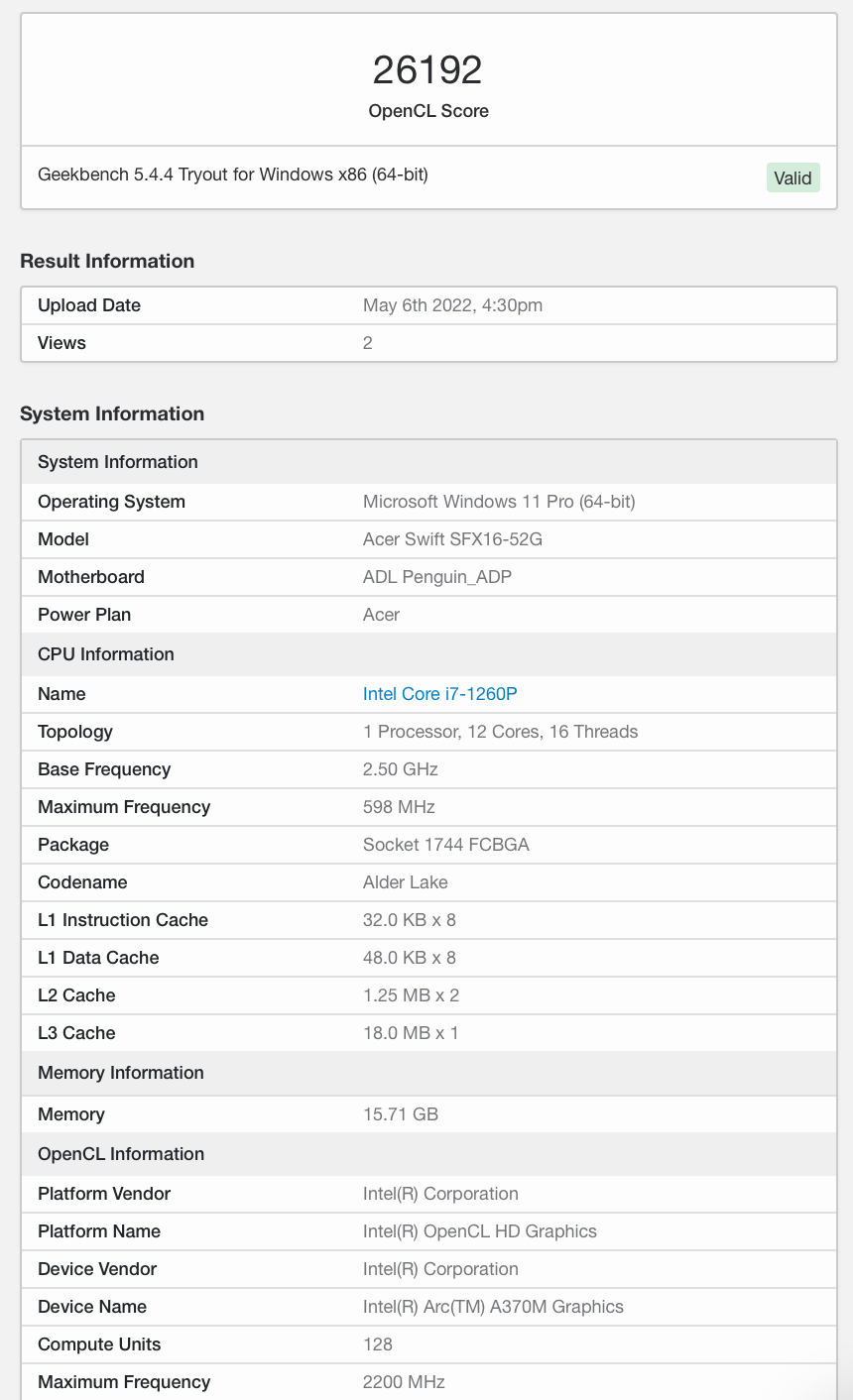Viewport: 853px width, 1400px height.
Task: Click the Memory Information table header row
Action: coord(429,1073)
